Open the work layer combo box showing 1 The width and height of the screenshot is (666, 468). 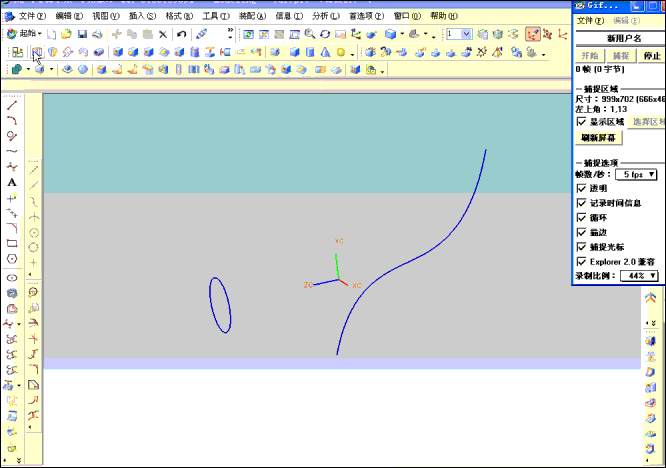click(459, 34)
